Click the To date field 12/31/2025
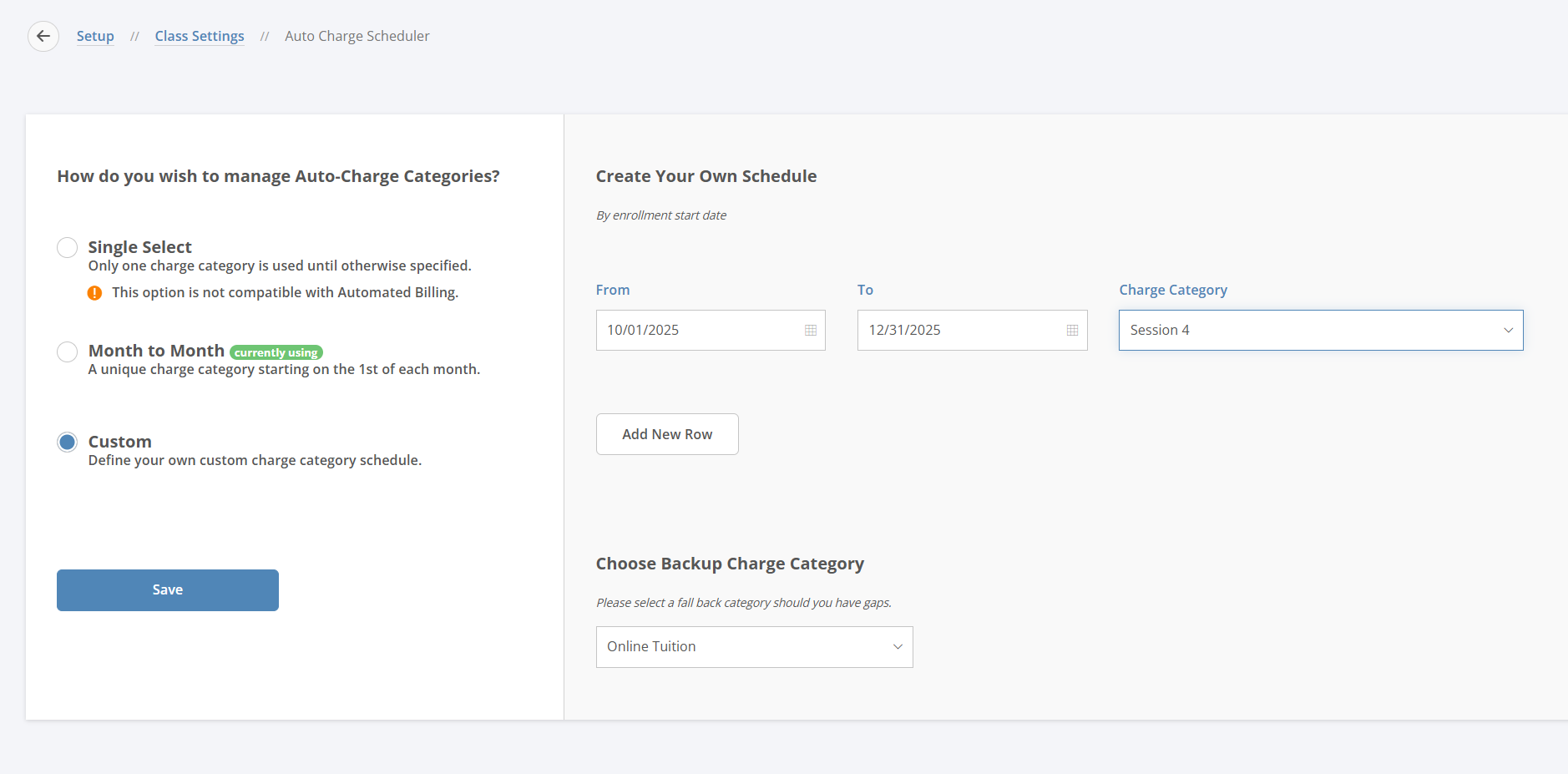The height and width of the screenshot is (774, 1568). pos(972,330)
